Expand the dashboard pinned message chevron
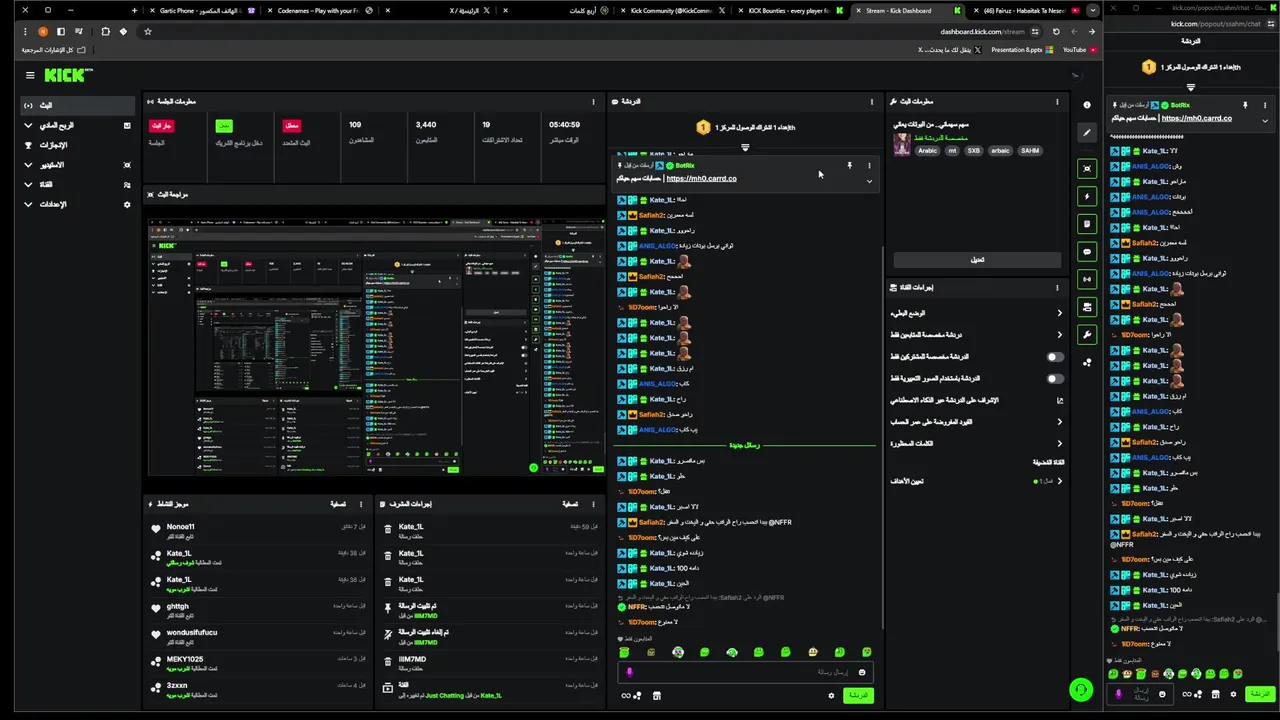 [x=869, y=182]
